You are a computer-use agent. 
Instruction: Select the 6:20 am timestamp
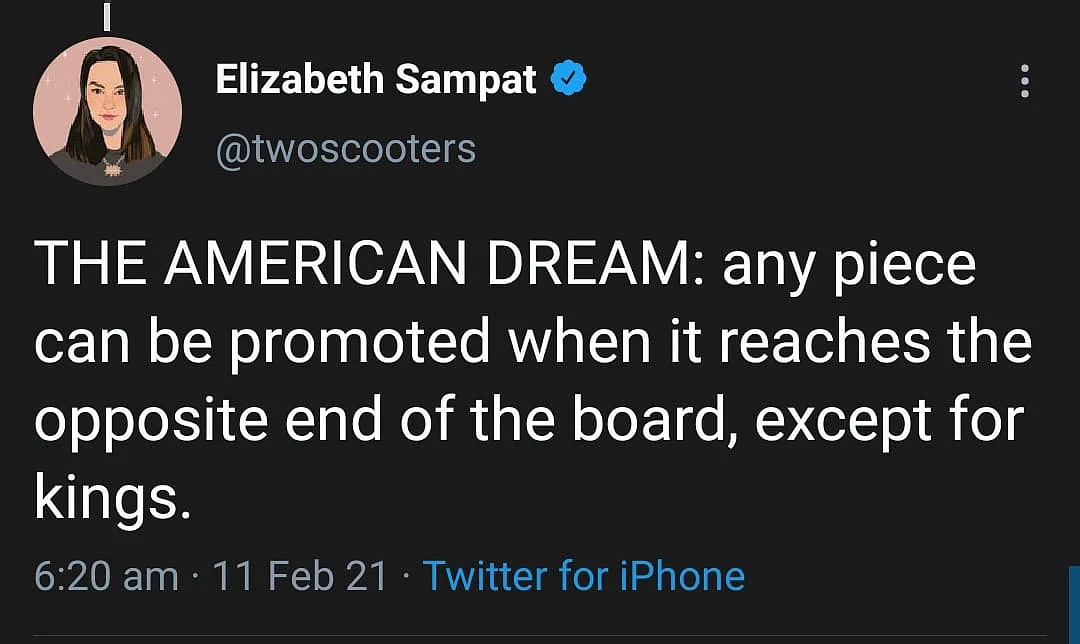[x=106, y=576]
